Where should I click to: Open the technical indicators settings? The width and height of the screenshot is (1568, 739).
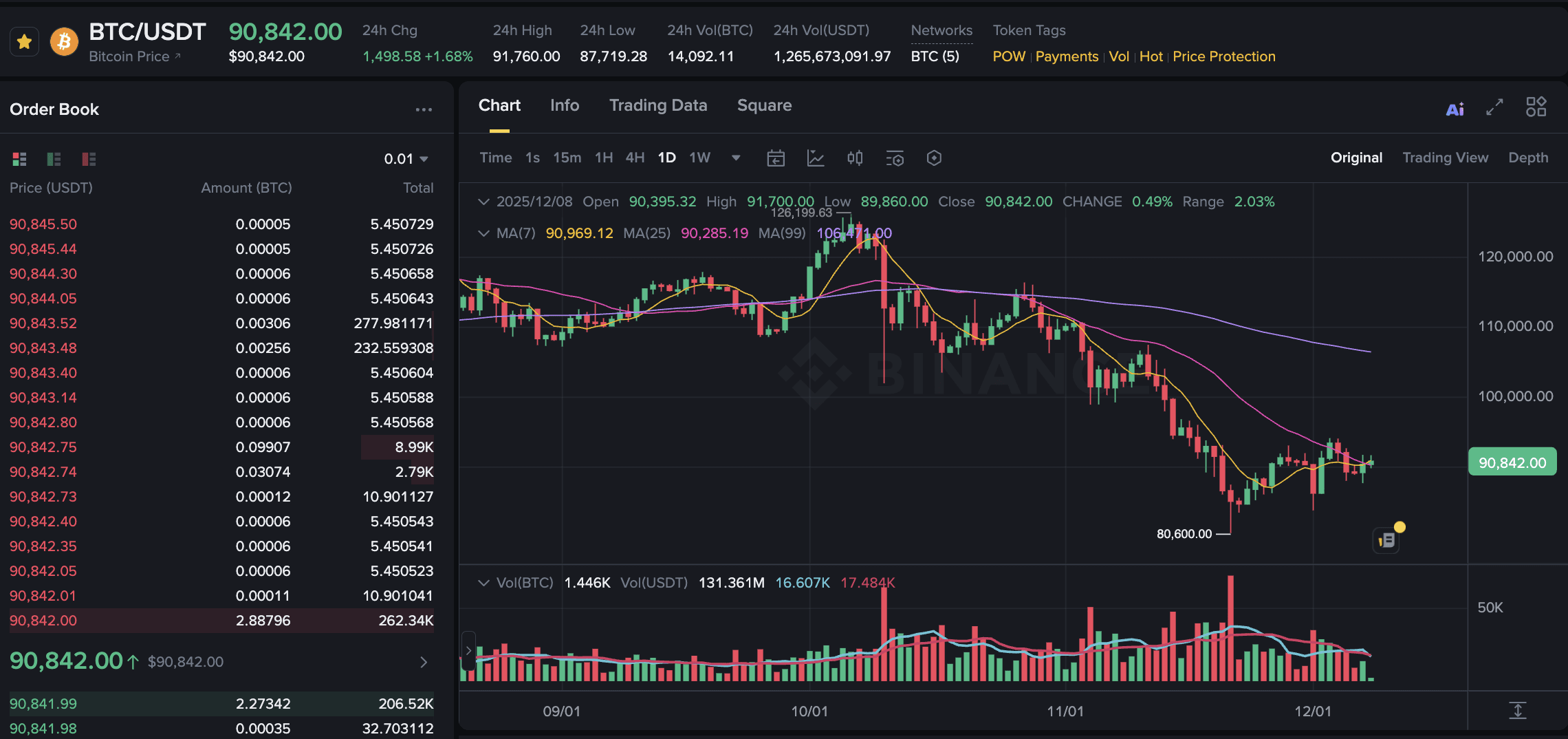coord(895,158)
